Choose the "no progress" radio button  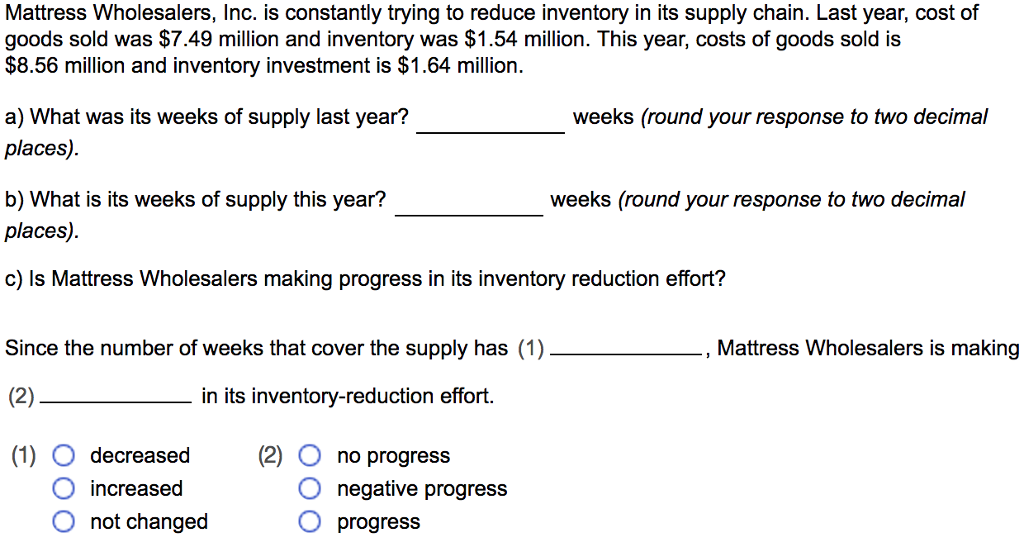pyautogui.click(x=310, y=456)
